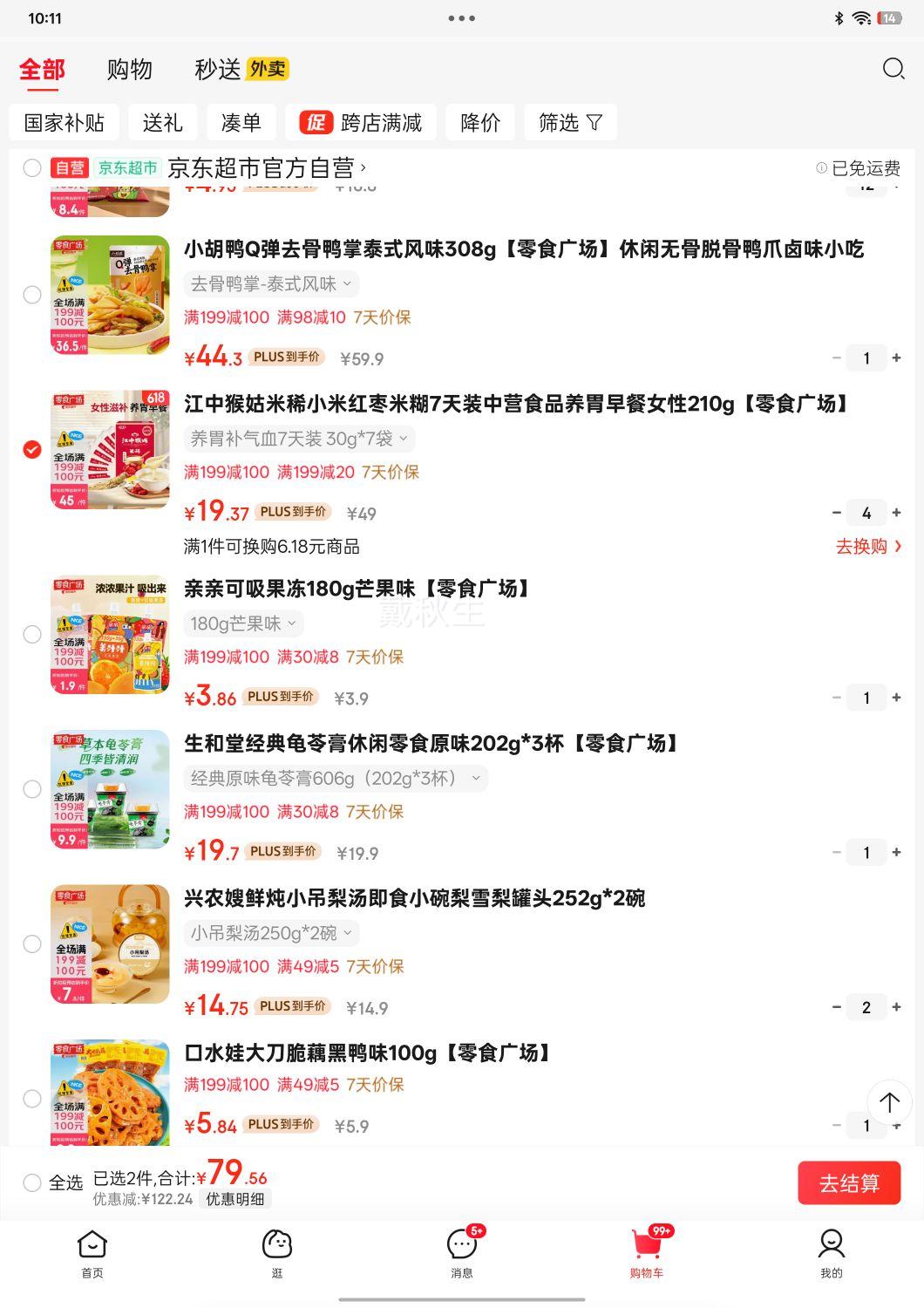Decrease quantity of 兴农嫂小吊梨汤 with minus

pos(837,1007)
